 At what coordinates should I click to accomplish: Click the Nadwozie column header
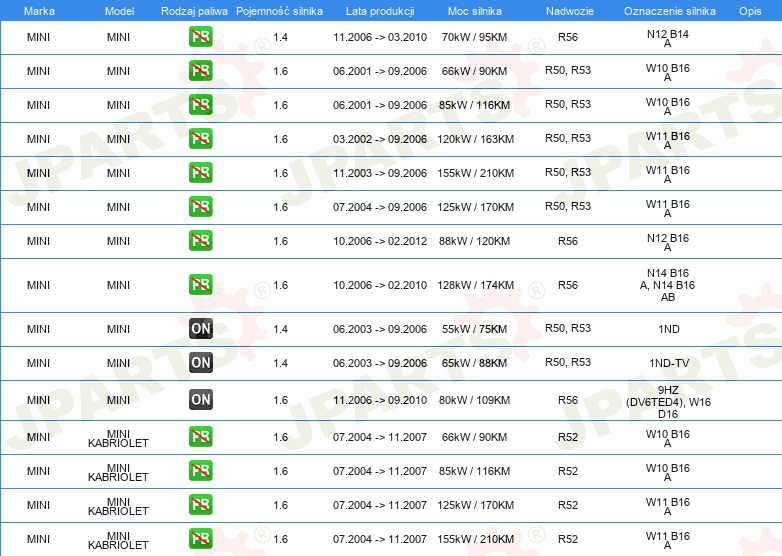[x=570, y=11]
